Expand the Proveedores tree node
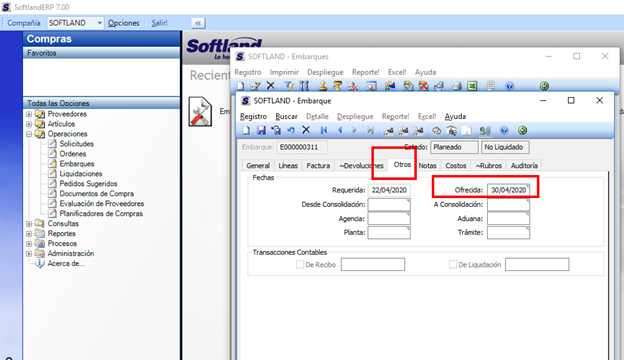Image resolution: width=624 pixels, height=360 pixels. 29,114
